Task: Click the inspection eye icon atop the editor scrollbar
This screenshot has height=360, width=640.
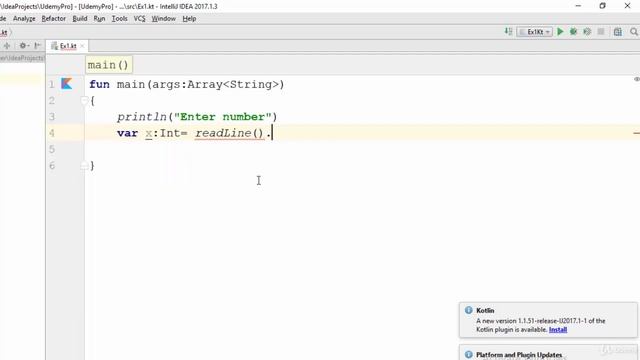Action: point(637,79)
